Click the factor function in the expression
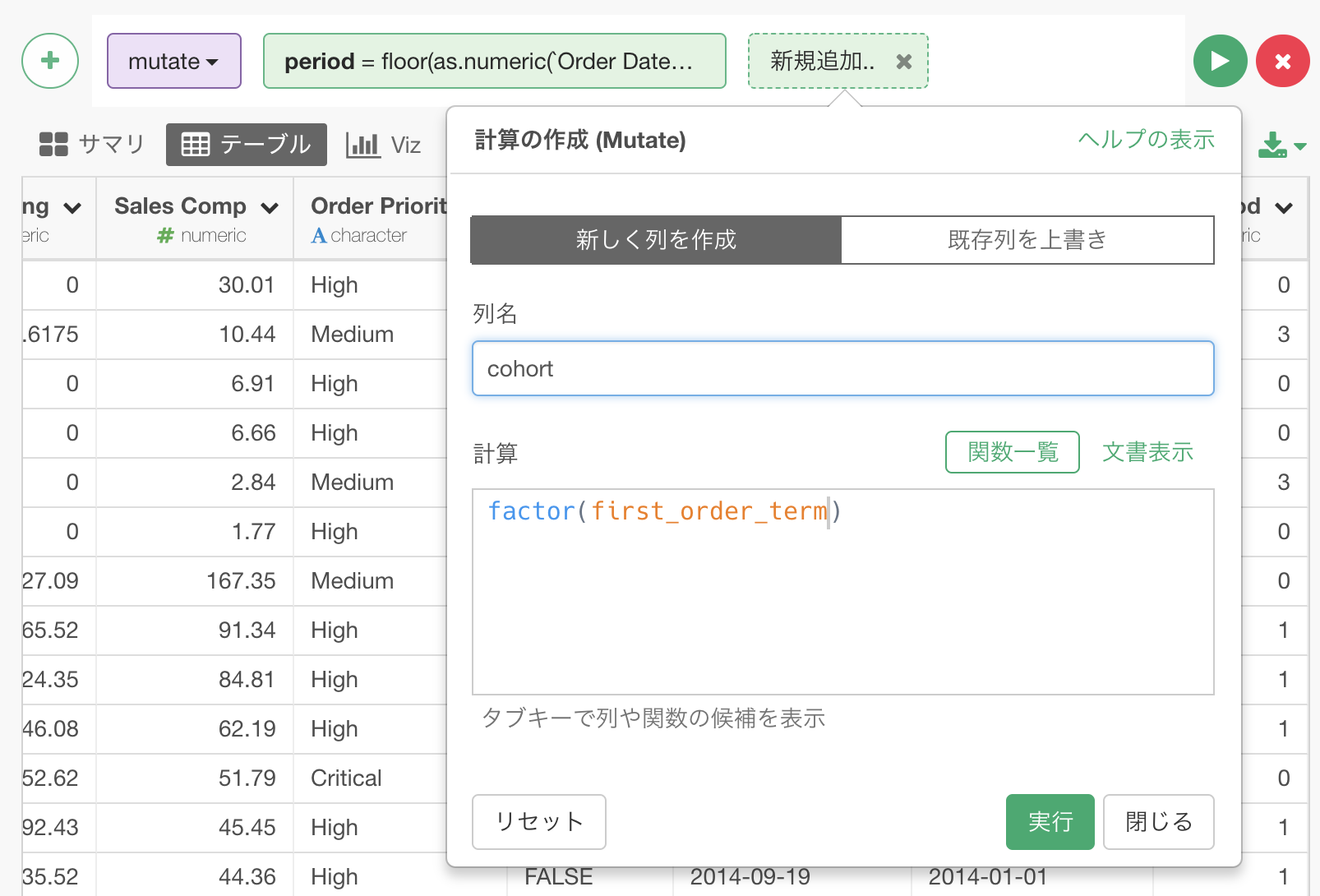The width and height of the screenshot is (1320, 896). [531, 511]
